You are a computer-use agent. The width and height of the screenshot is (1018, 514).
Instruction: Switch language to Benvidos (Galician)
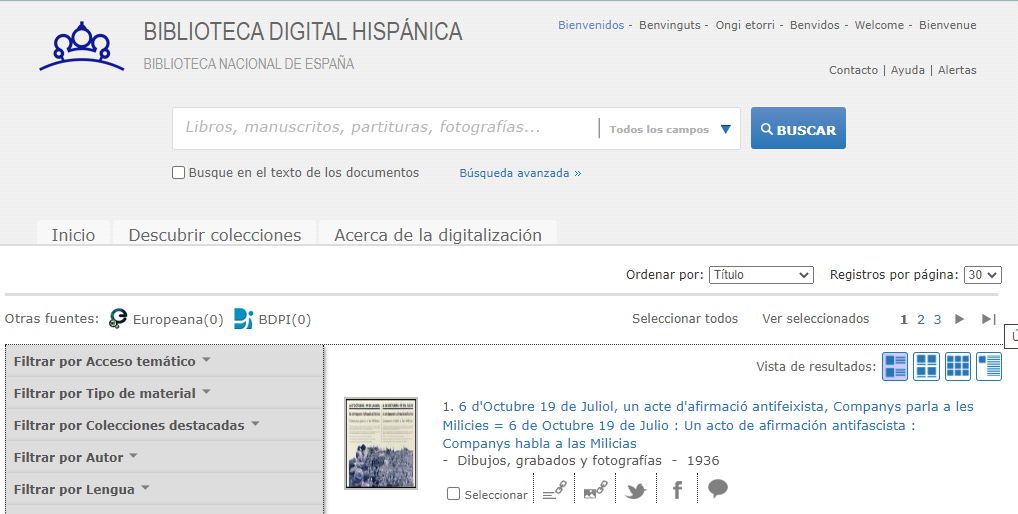[814, 25]
